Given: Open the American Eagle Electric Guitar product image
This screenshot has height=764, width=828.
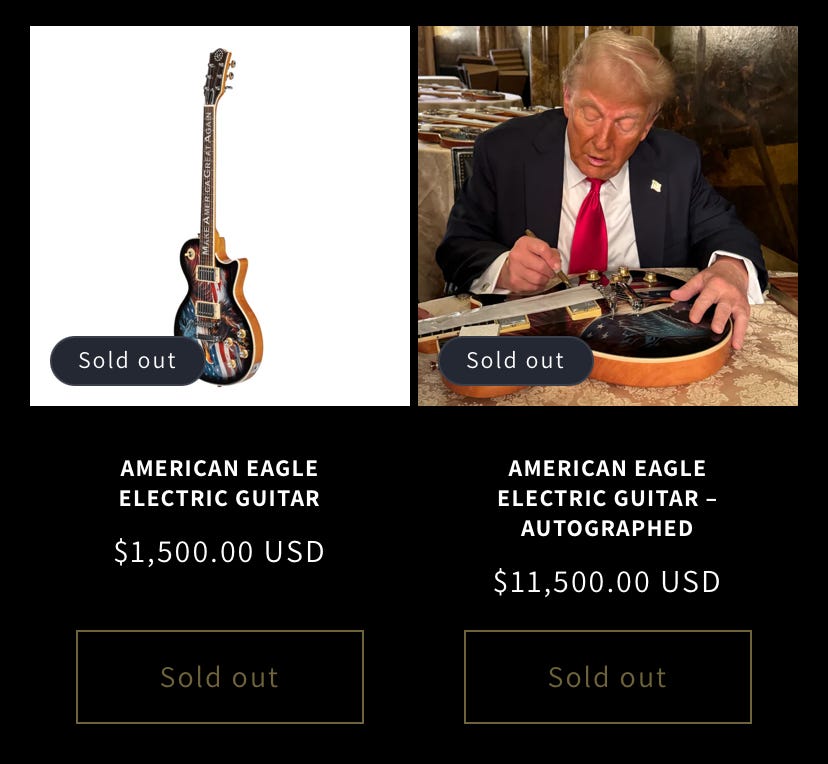Looking at the screenshot, I should pyautogui.click(x=220, y=215).
